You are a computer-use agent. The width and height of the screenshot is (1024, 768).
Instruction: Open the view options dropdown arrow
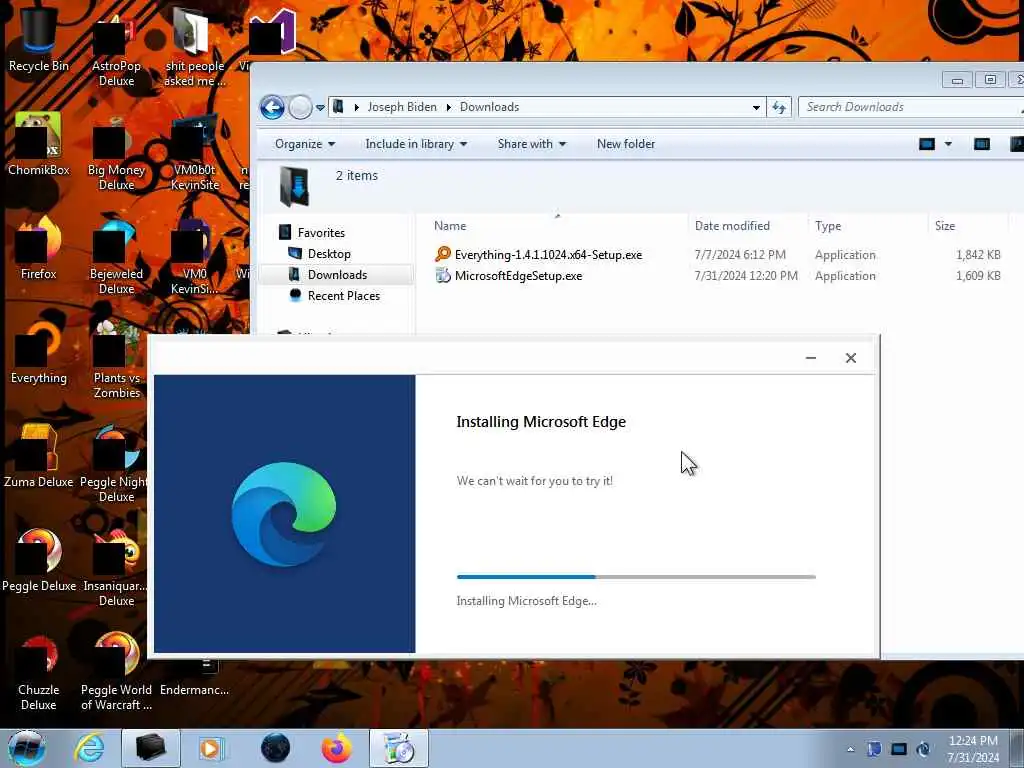pyautogui.click(x=948, y=144)
